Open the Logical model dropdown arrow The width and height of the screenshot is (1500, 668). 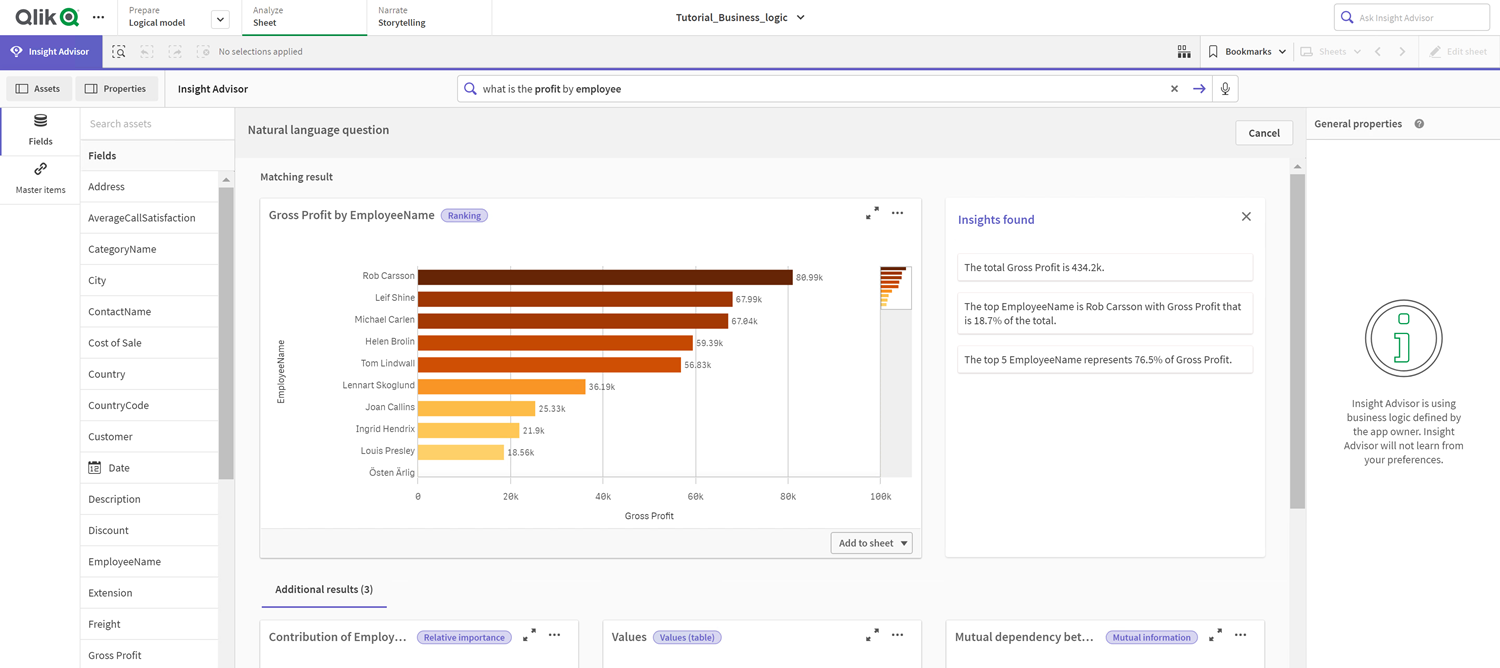coord(219,17)
